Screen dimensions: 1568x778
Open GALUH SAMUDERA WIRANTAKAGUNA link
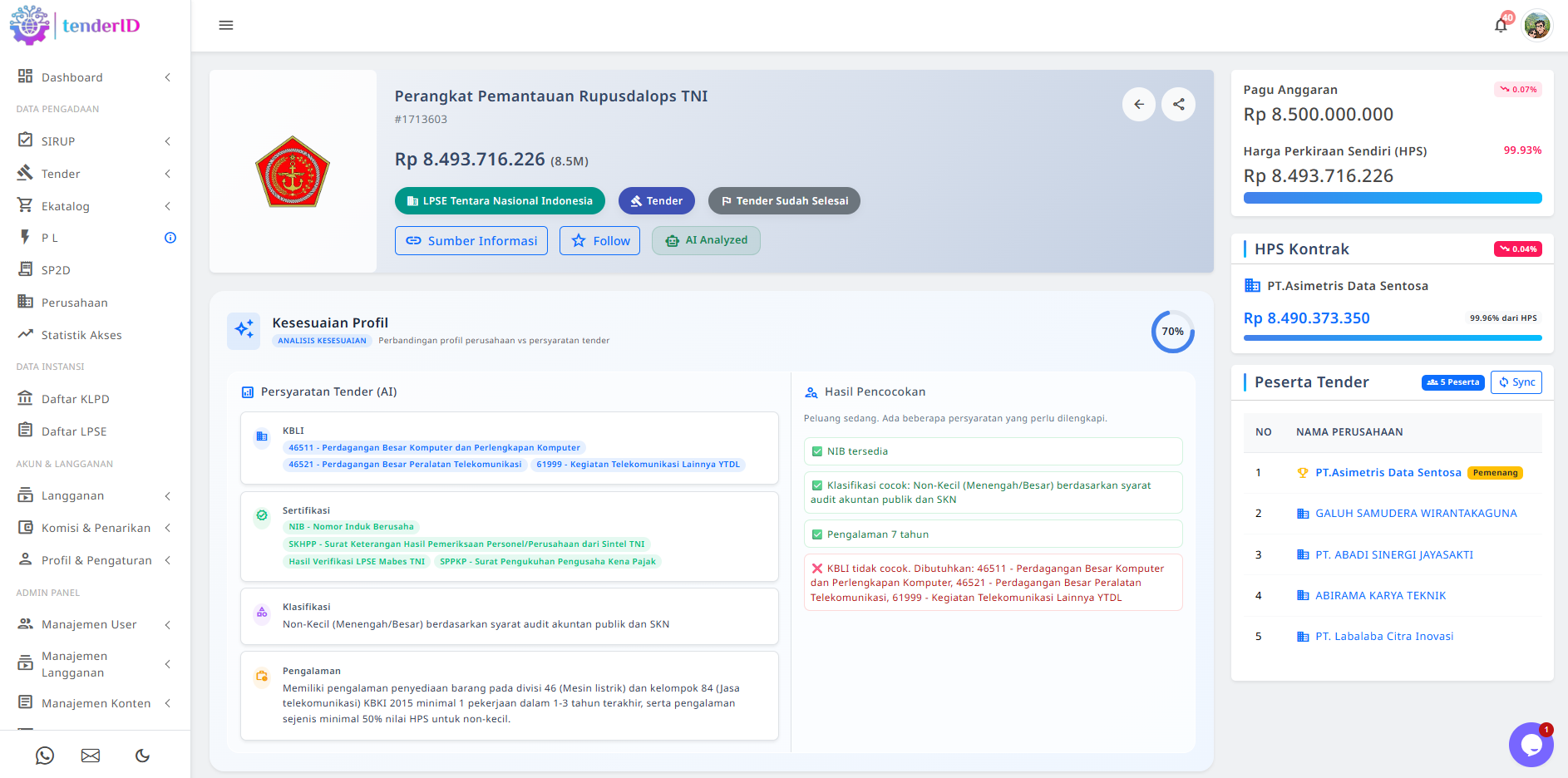[1416, 514]
